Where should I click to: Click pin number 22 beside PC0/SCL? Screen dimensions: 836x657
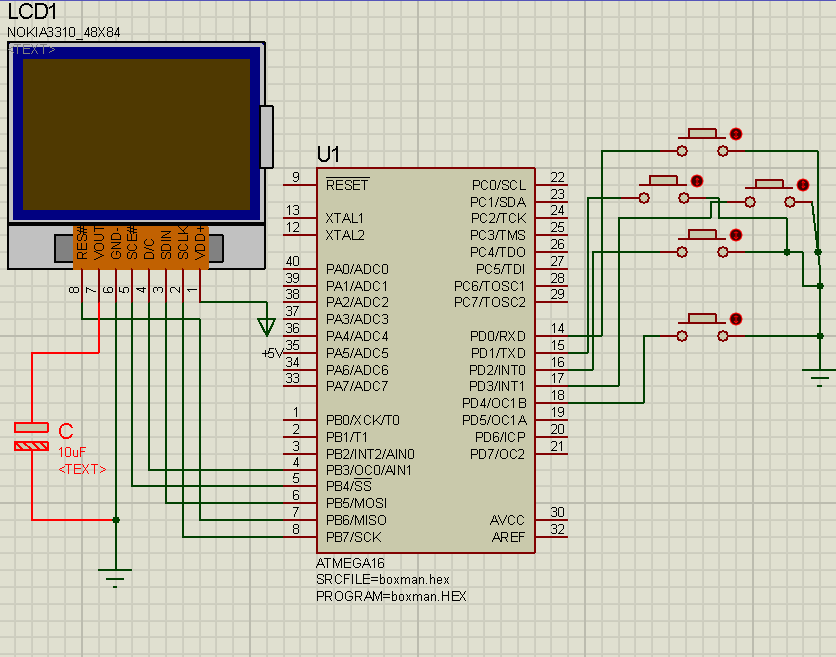click(557, 177)
